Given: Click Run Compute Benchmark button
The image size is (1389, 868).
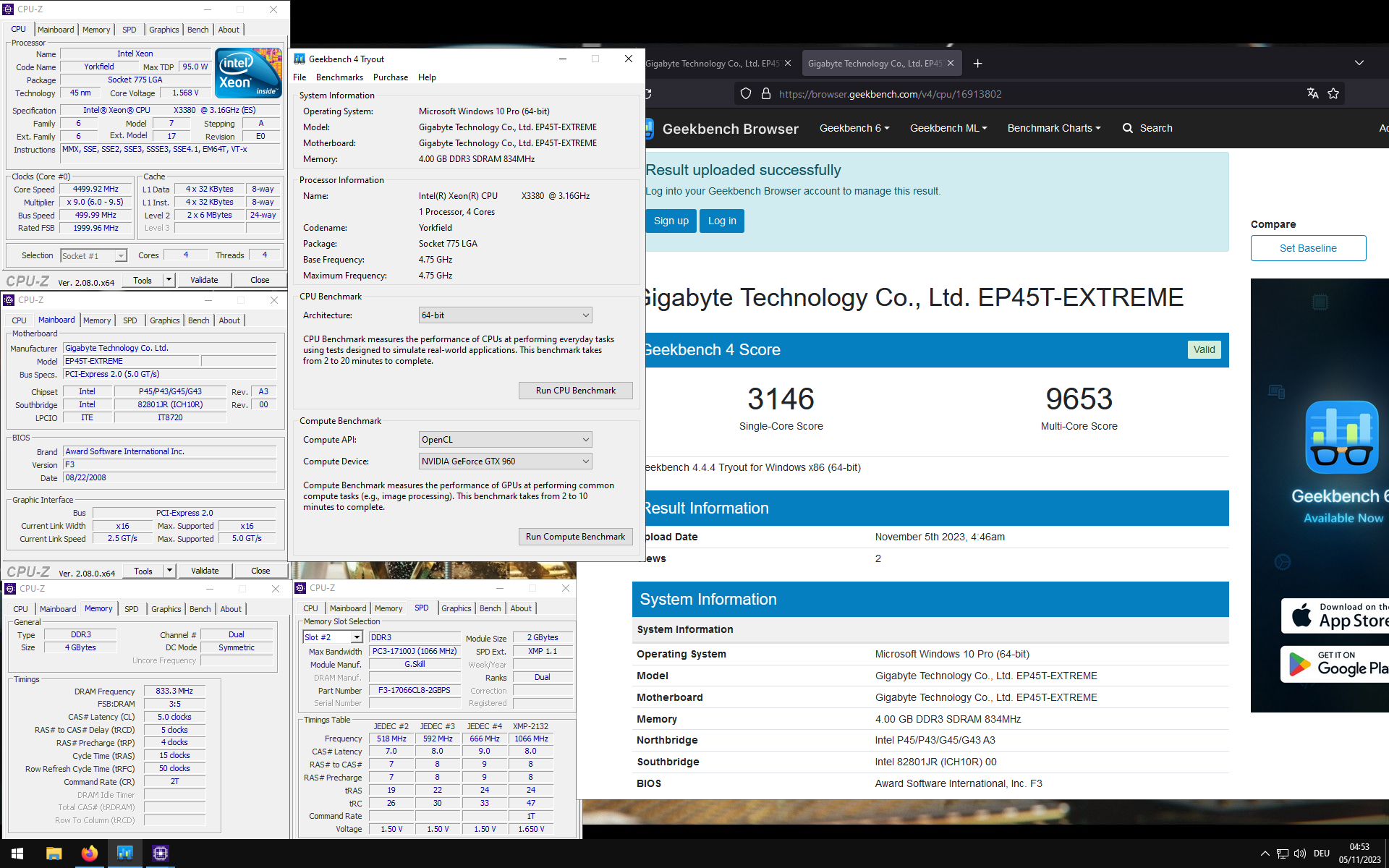Looking at the screenshot, I should [x=575, y=537].
